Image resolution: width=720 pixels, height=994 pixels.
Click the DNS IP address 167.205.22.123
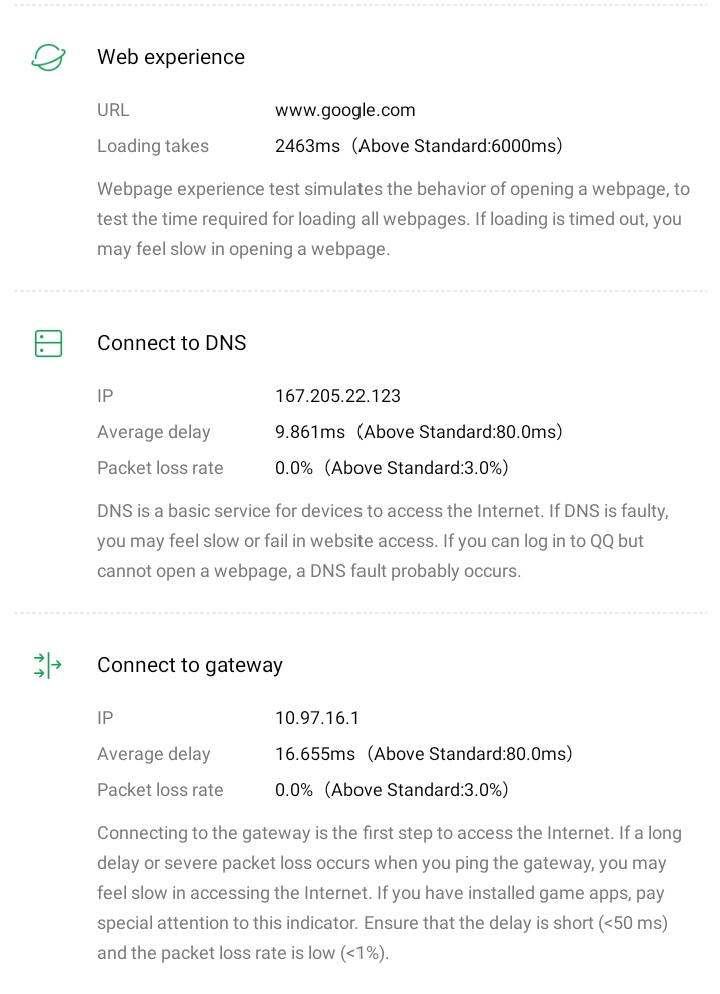pyautogui.click(x=338, y=397)
